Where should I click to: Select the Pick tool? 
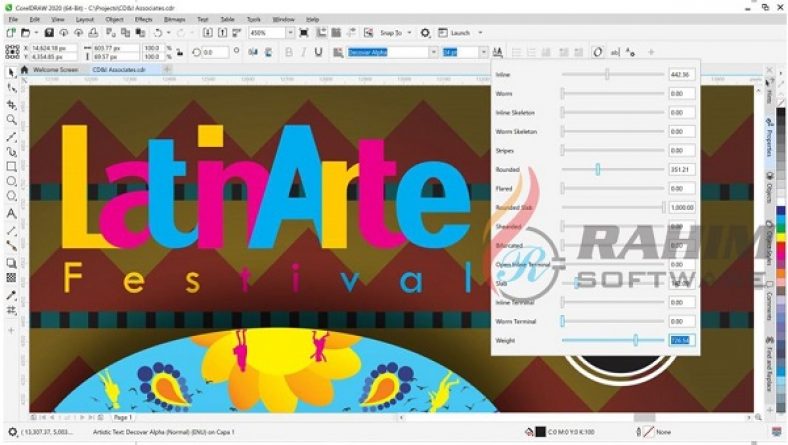11,73
